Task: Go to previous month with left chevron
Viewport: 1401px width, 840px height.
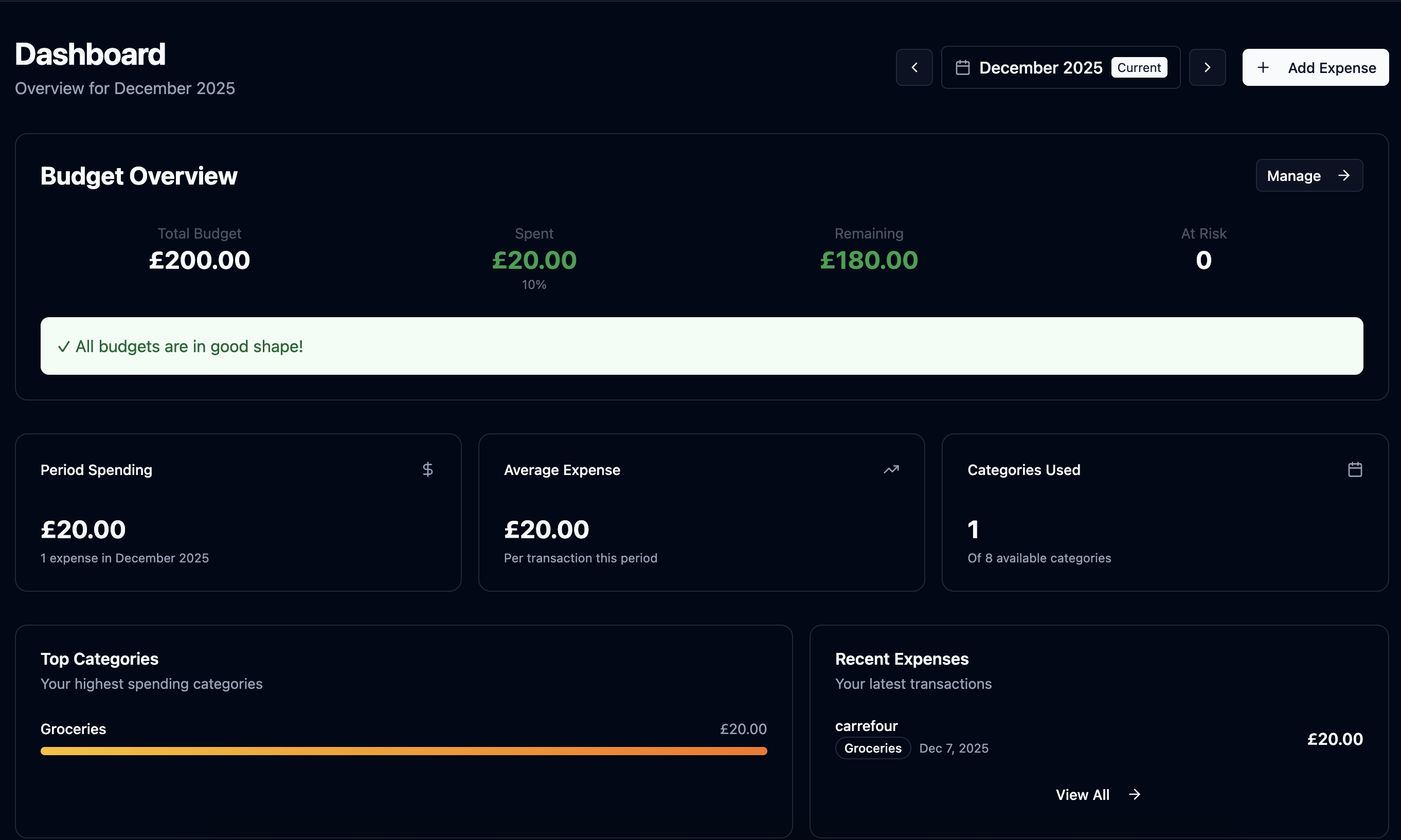Action: pyautogui.click(x=914, y=67)
